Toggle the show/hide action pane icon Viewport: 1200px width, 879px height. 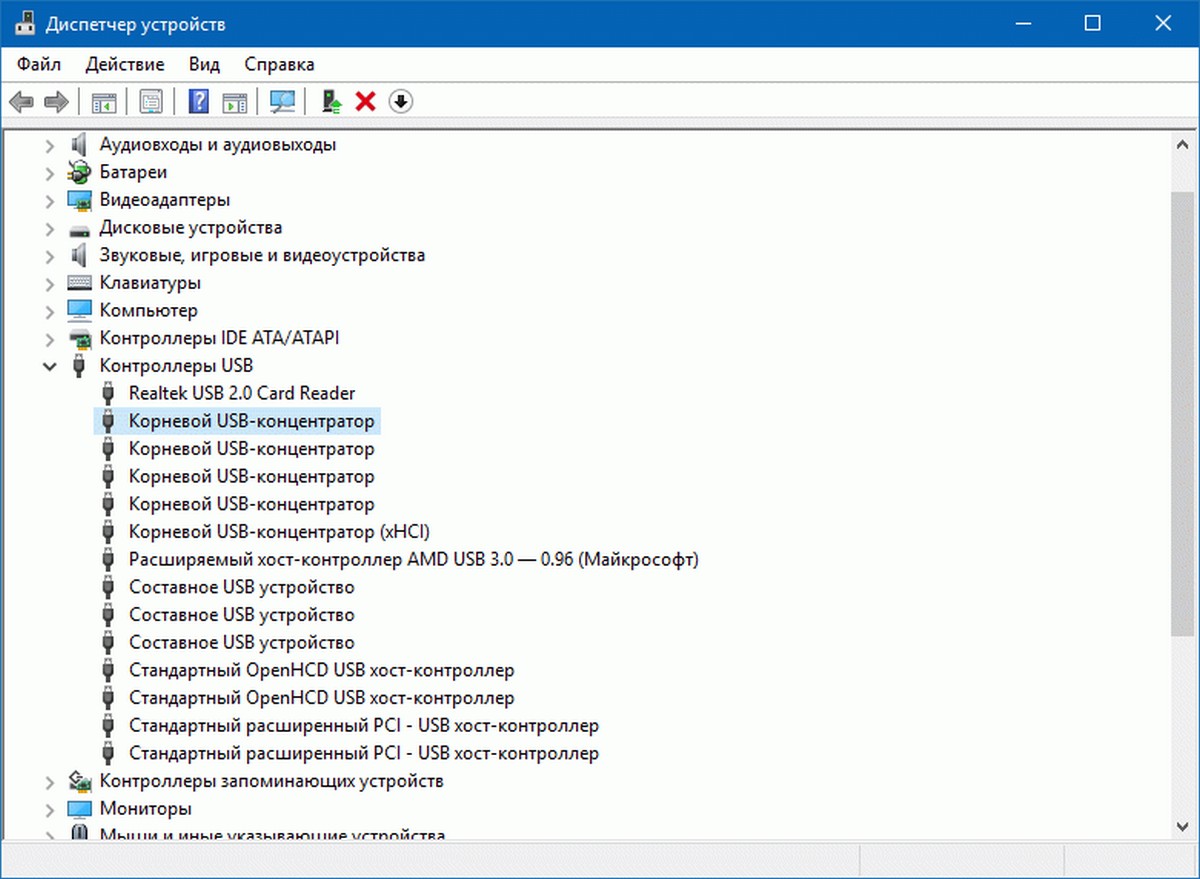tap(234, 101)
